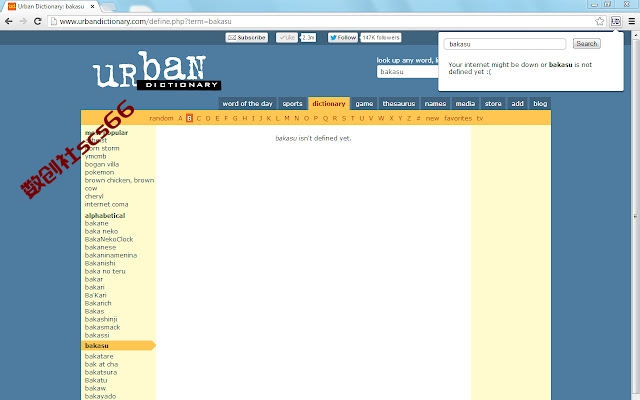The height and width of the screenshot is (400, 640).
Task: Open the add tab
Action: tap(517, 104)
